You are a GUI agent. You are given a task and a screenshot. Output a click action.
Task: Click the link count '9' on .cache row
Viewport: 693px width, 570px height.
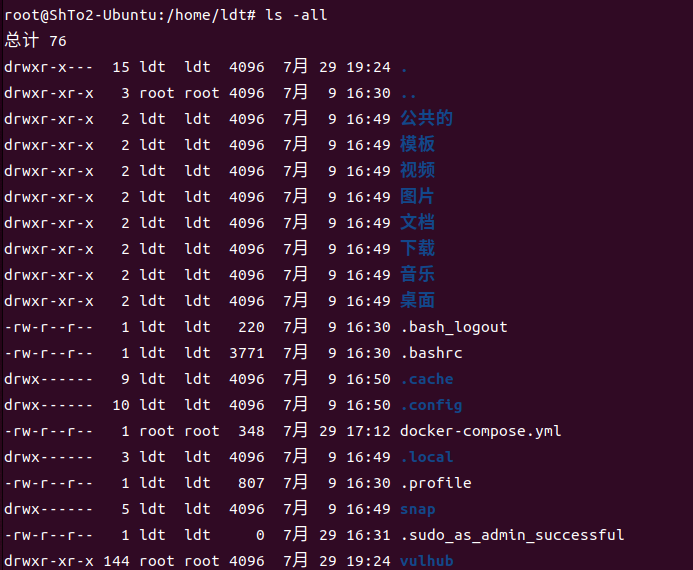[126, 379]
